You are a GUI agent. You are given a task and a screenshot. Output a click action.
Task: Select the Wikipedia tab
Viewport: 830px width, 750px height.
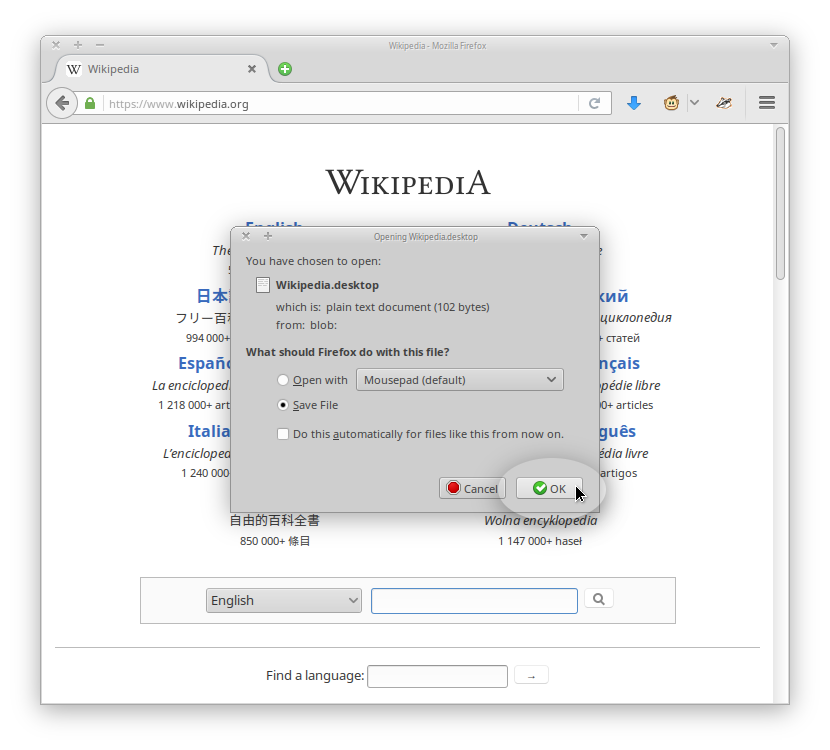(x=161, y=69)
